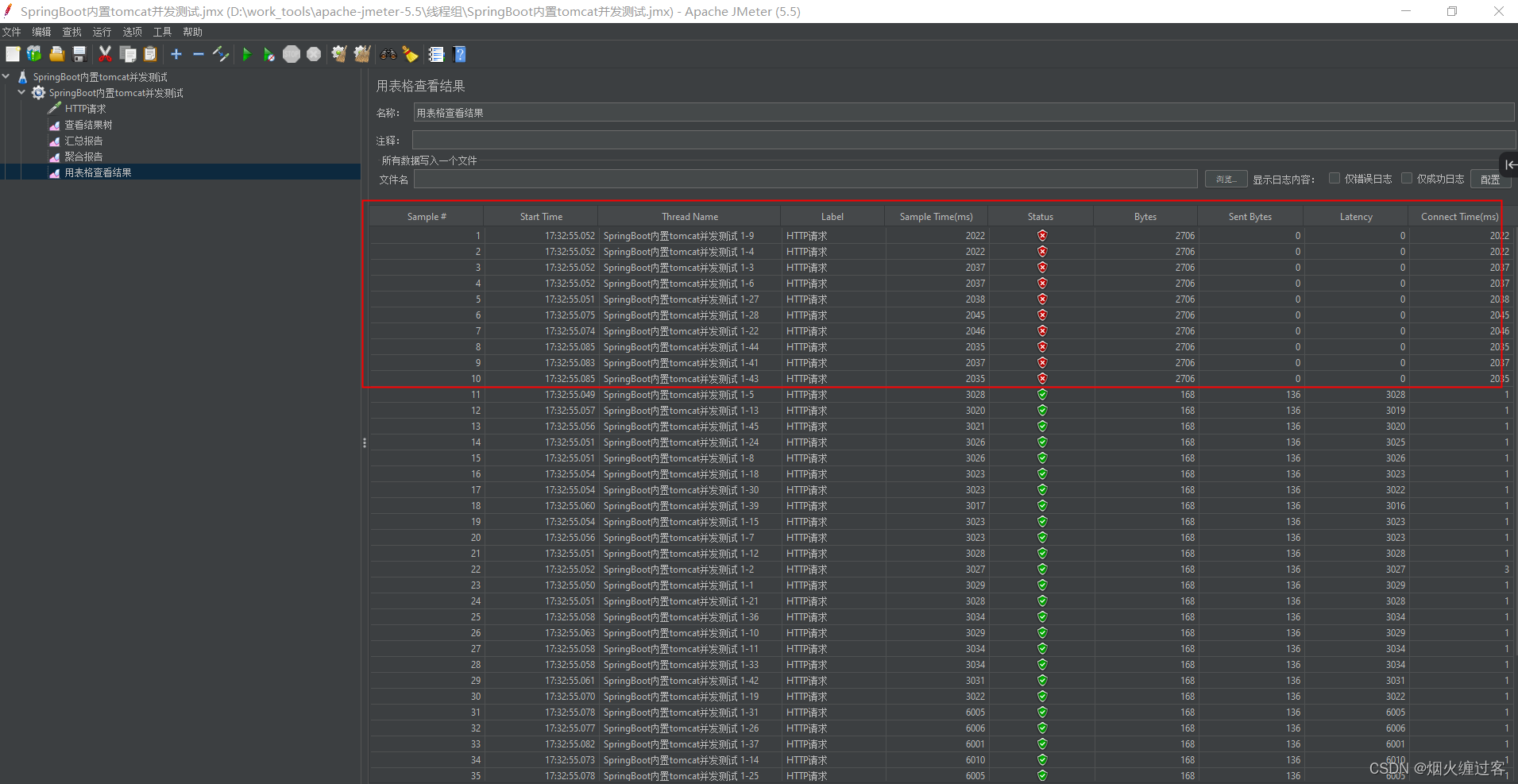Click success status icon in sample 11 row
1518x784 pixels.
tap(1041, 394)
